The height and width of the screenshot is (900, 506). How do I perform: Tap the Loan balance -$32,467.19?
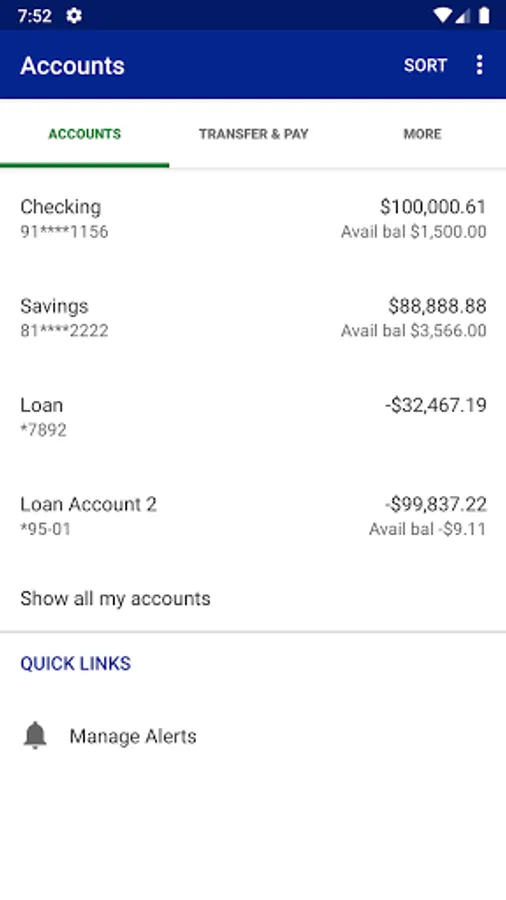pos(436,405)
